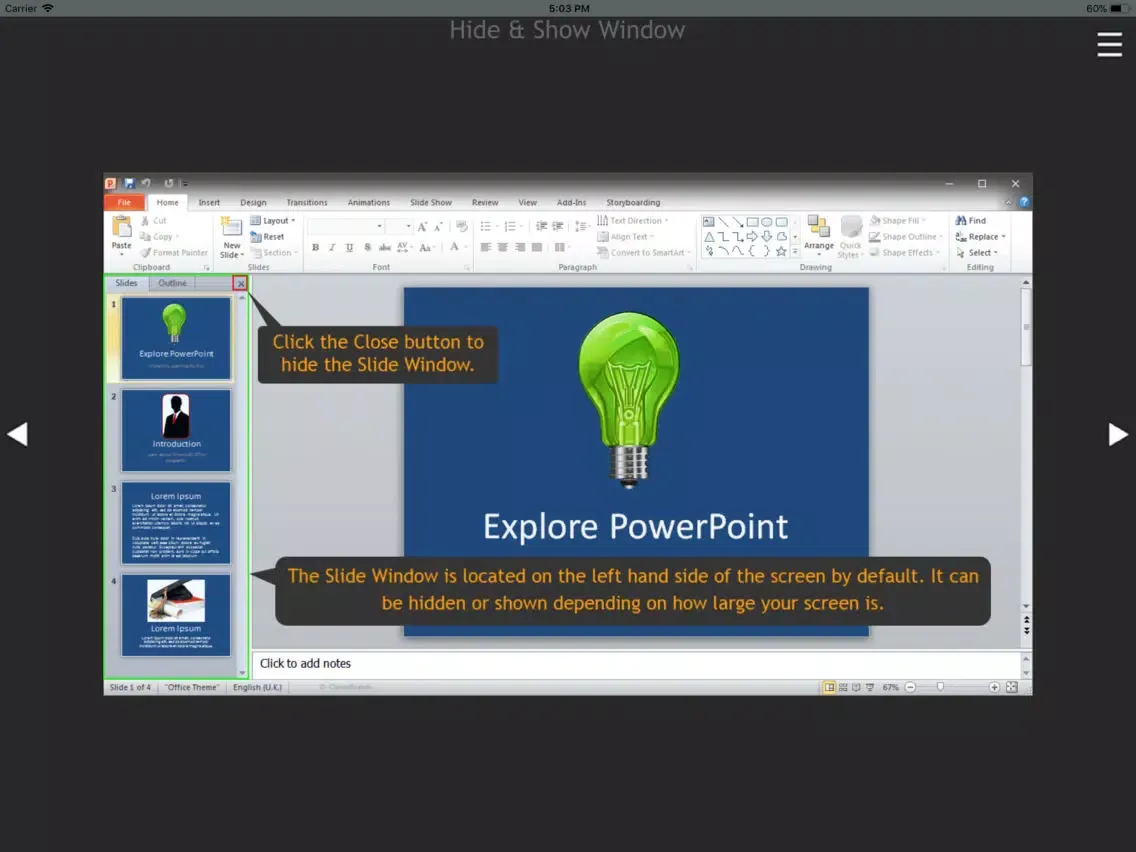Switch to the Animations ribbon tab
Screen dimensions: 1136x852
click(368, 202)
